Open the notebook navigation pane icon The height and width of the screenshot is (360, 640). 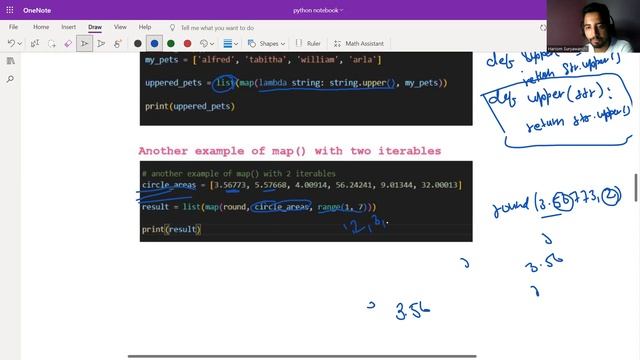pos(11,61)
